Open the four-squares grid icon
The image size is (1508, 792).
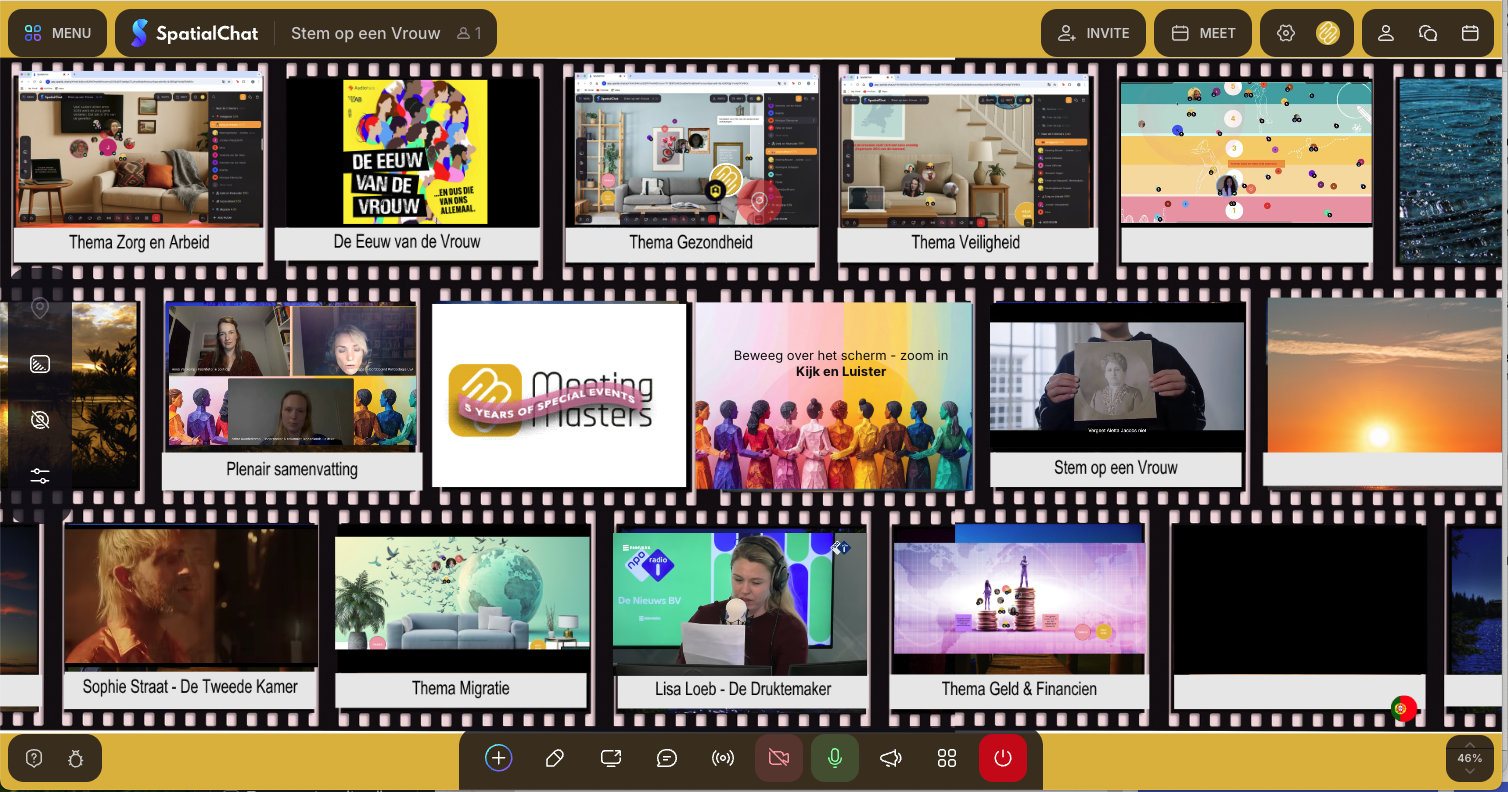tap(947, 758)
